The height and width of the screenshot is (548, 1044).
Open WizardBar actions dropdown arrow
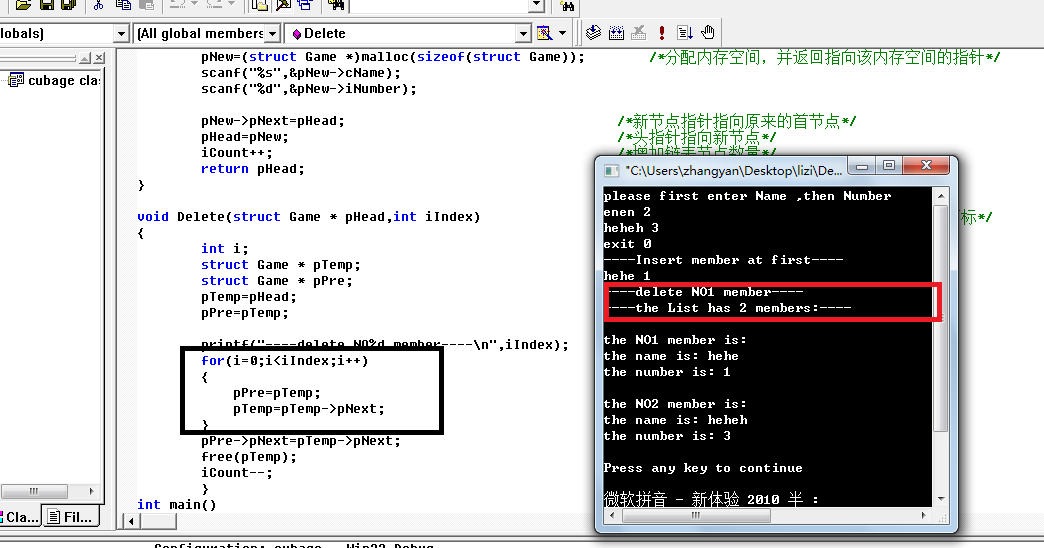[563, 33]
